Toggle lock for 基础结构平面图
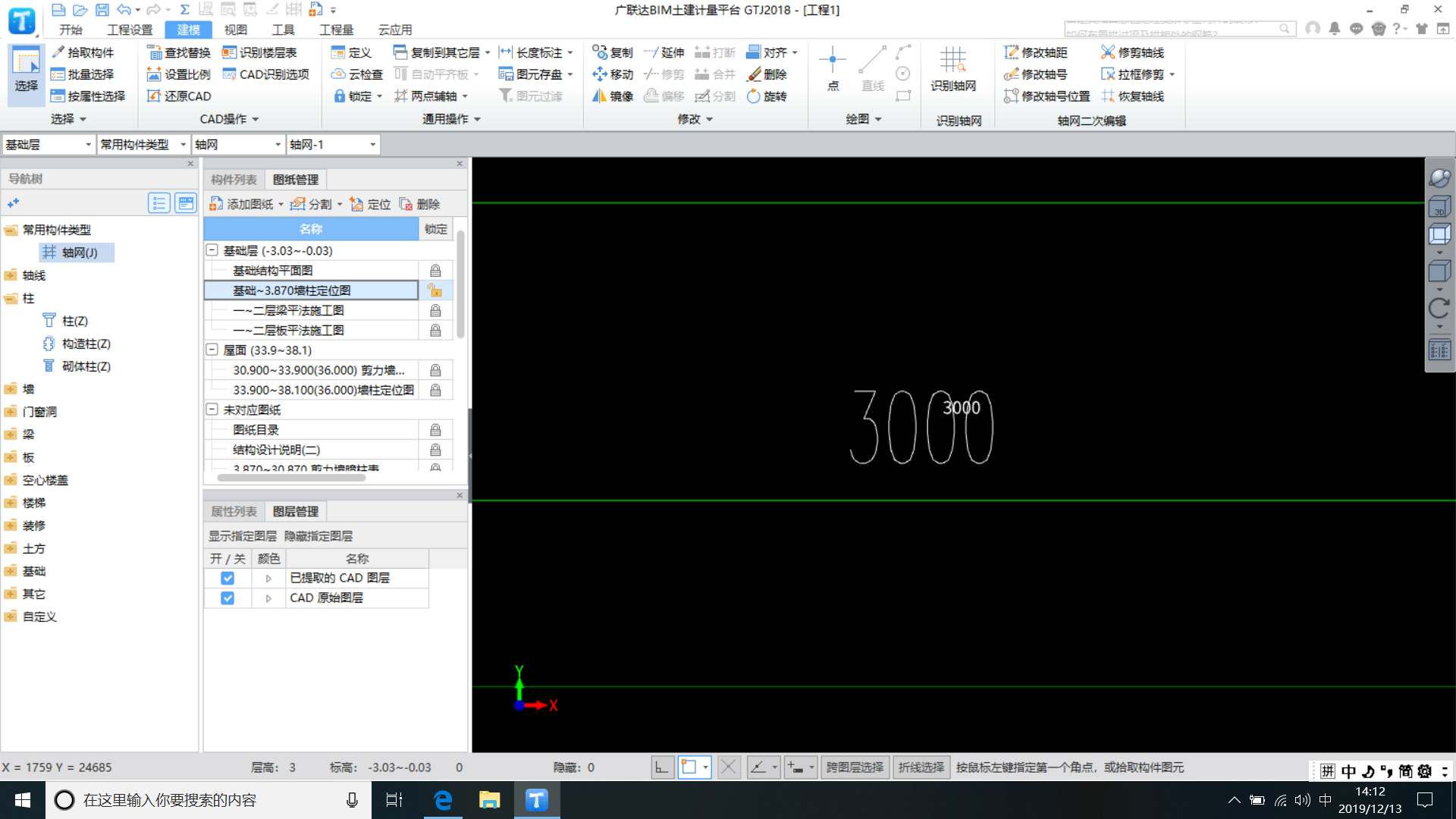 click(435, 271)
